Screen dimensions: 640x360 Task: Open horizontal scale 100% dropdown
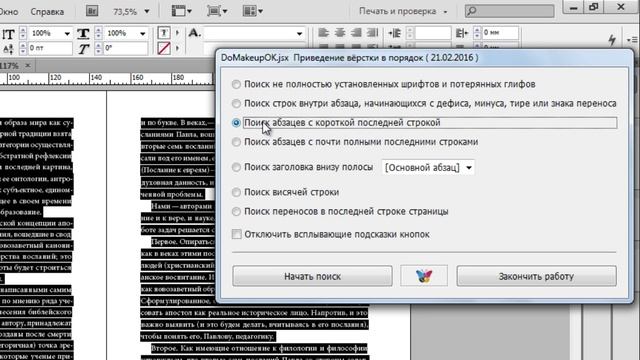[x=142, y=33]
